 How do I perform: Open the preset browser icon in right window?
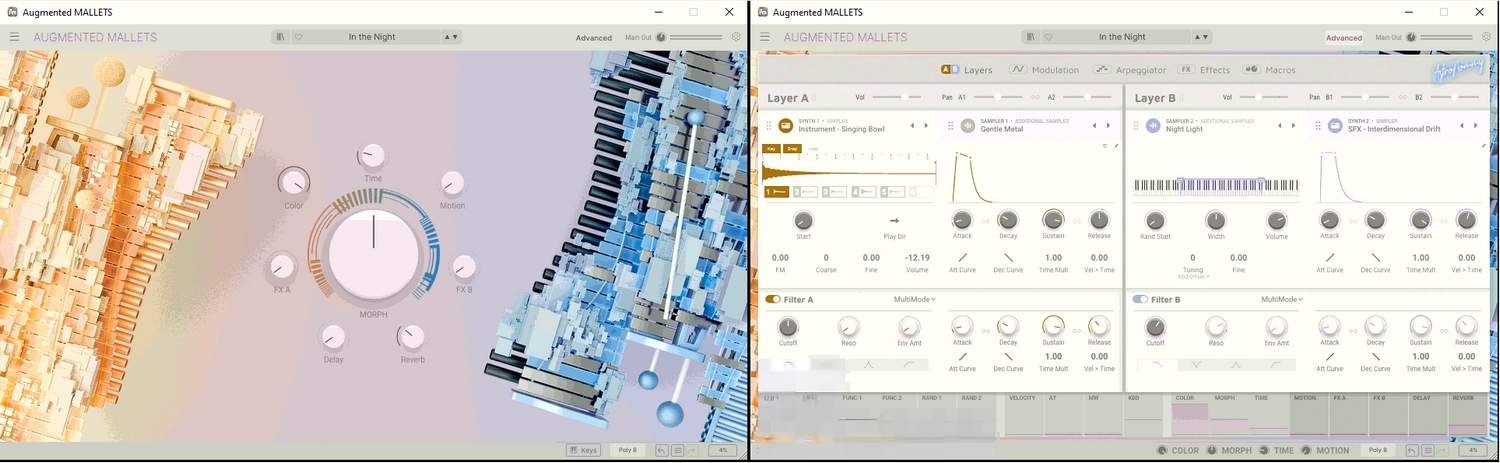coord(1032,37)
